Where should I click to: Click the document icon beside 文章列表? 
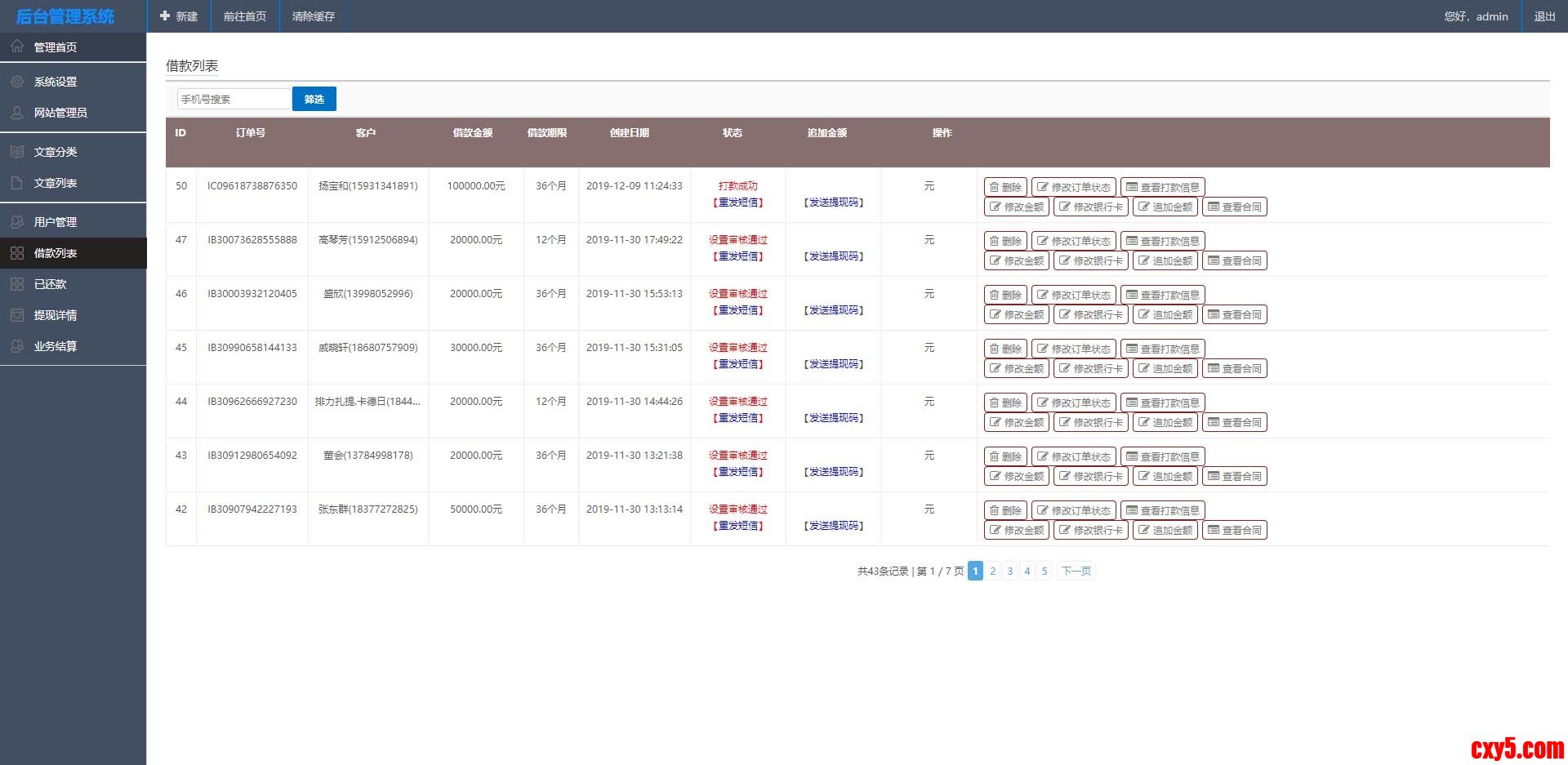pos(17,183)
